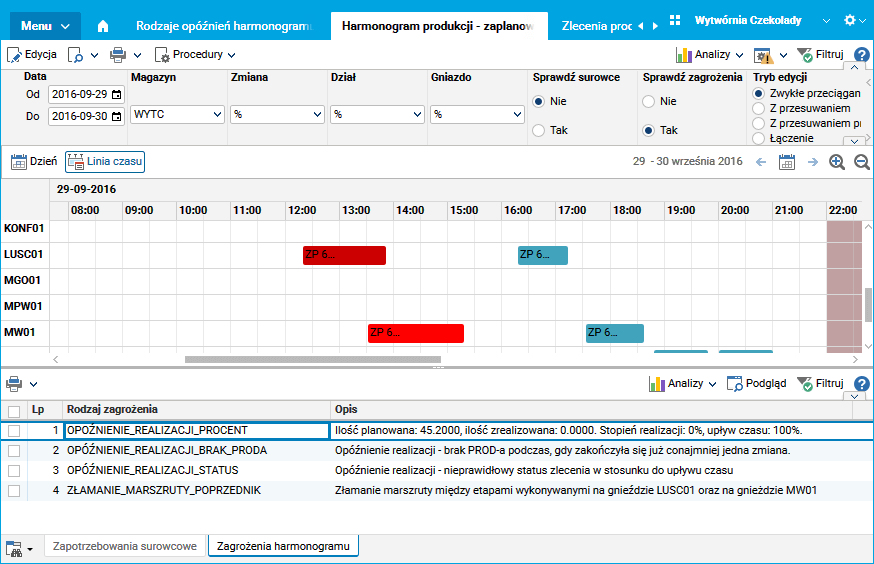Image resolution: width=874 pixels, height=564 pixels.
Task: Select Nie under Sprawdź zagrożenia
Action: [x=648, y=101]
